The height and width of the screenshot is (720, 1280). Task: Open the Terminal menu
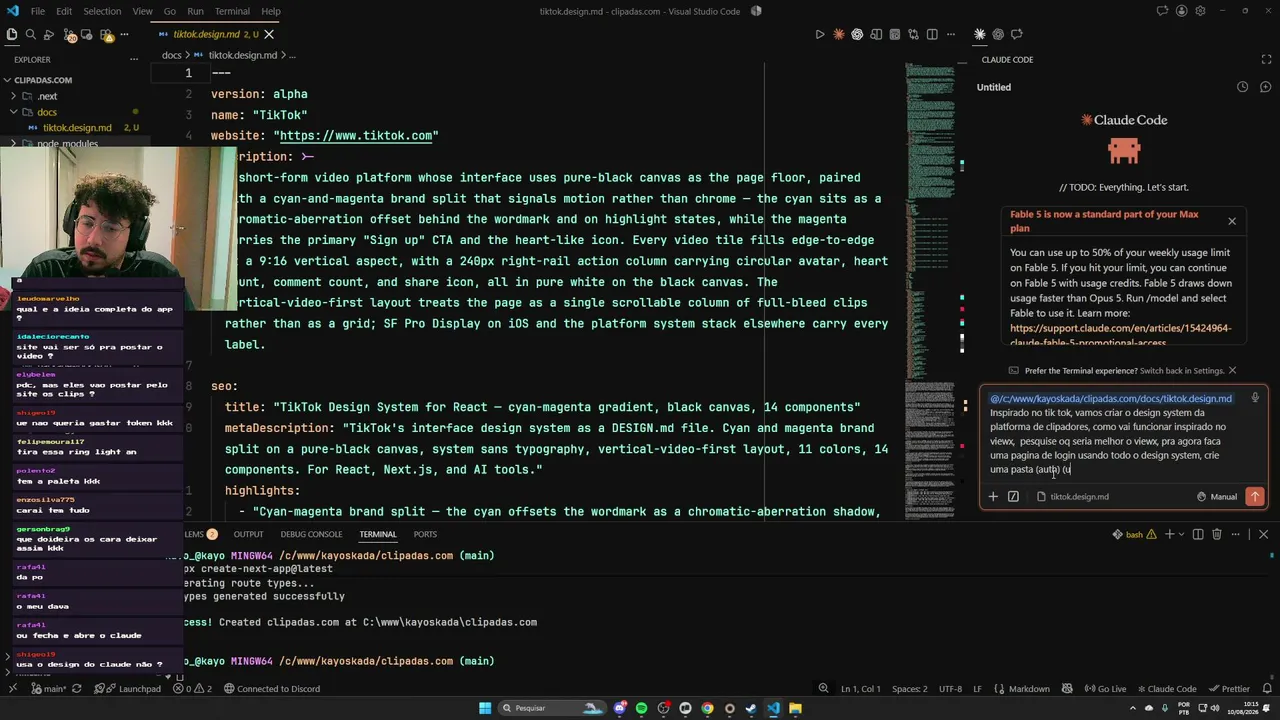click(232, 11)
